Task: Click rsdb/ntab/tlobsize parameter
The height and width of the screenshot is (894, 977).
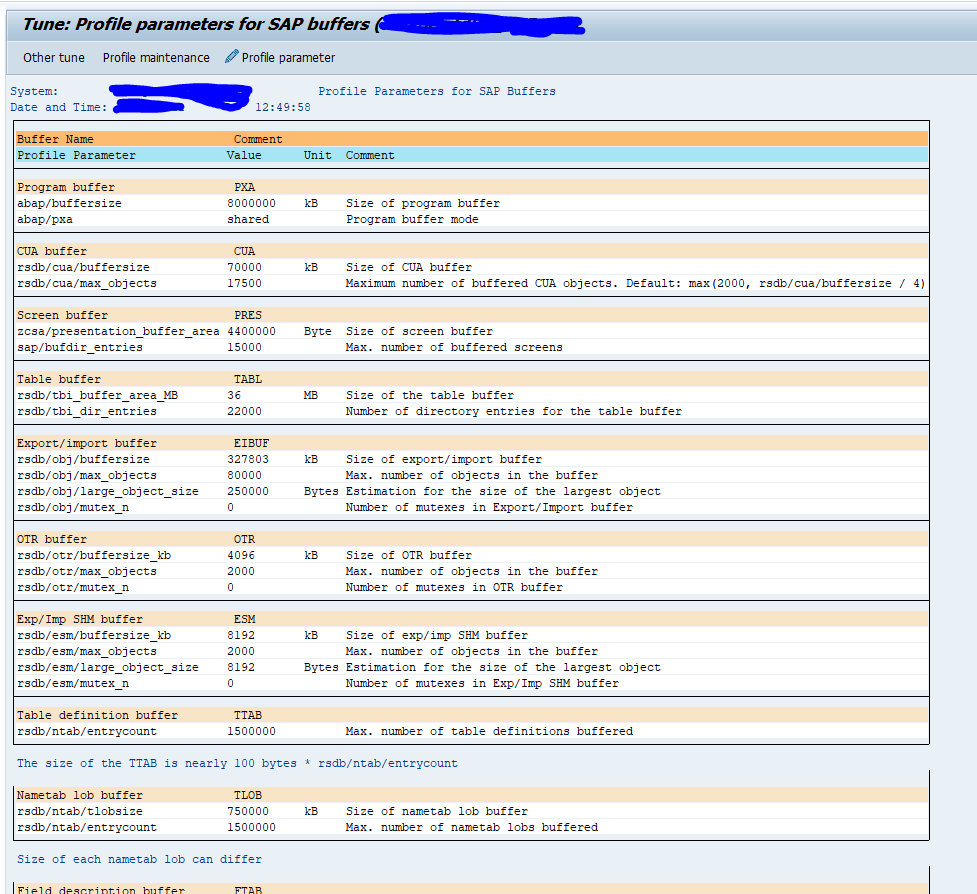Action: click(x=80, y=811)
